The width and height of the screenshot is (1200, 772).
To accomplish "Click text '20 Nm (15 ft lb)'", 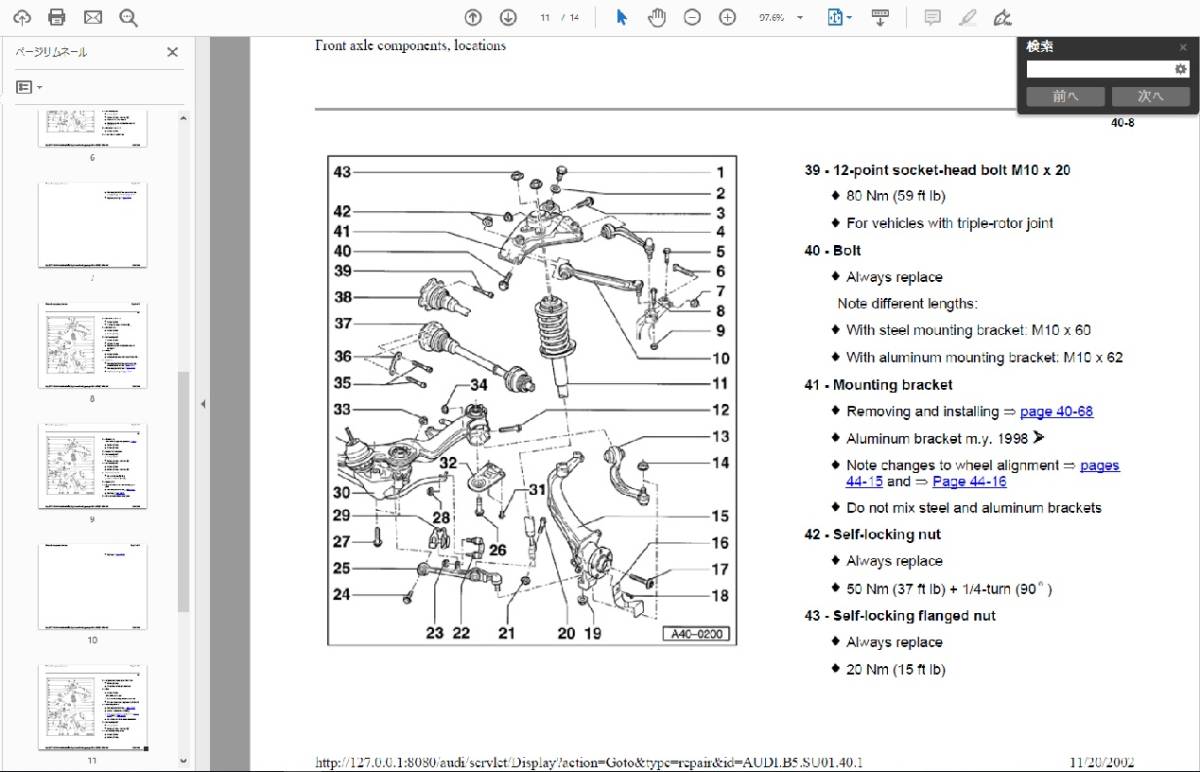I will pos(896,670).
